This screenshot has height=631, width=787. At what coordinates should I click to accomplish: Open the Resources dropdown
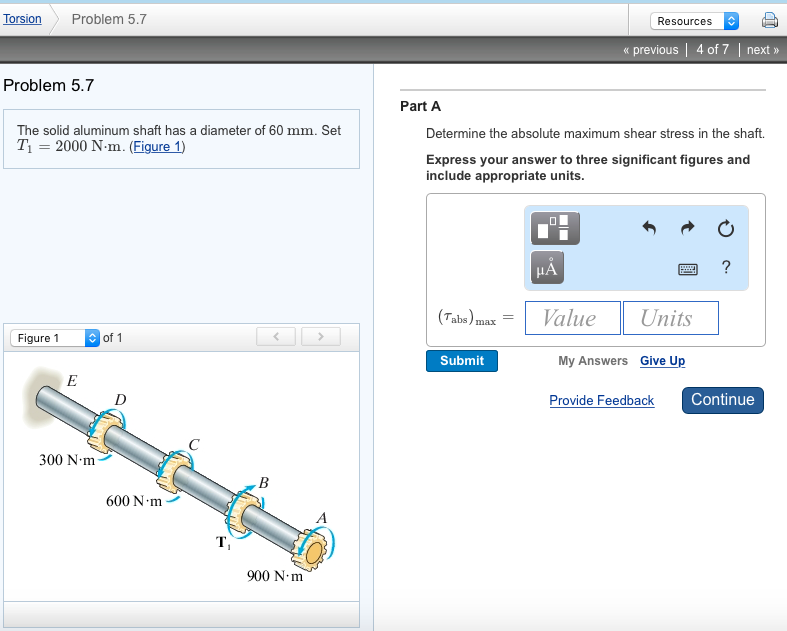(695, 21)
